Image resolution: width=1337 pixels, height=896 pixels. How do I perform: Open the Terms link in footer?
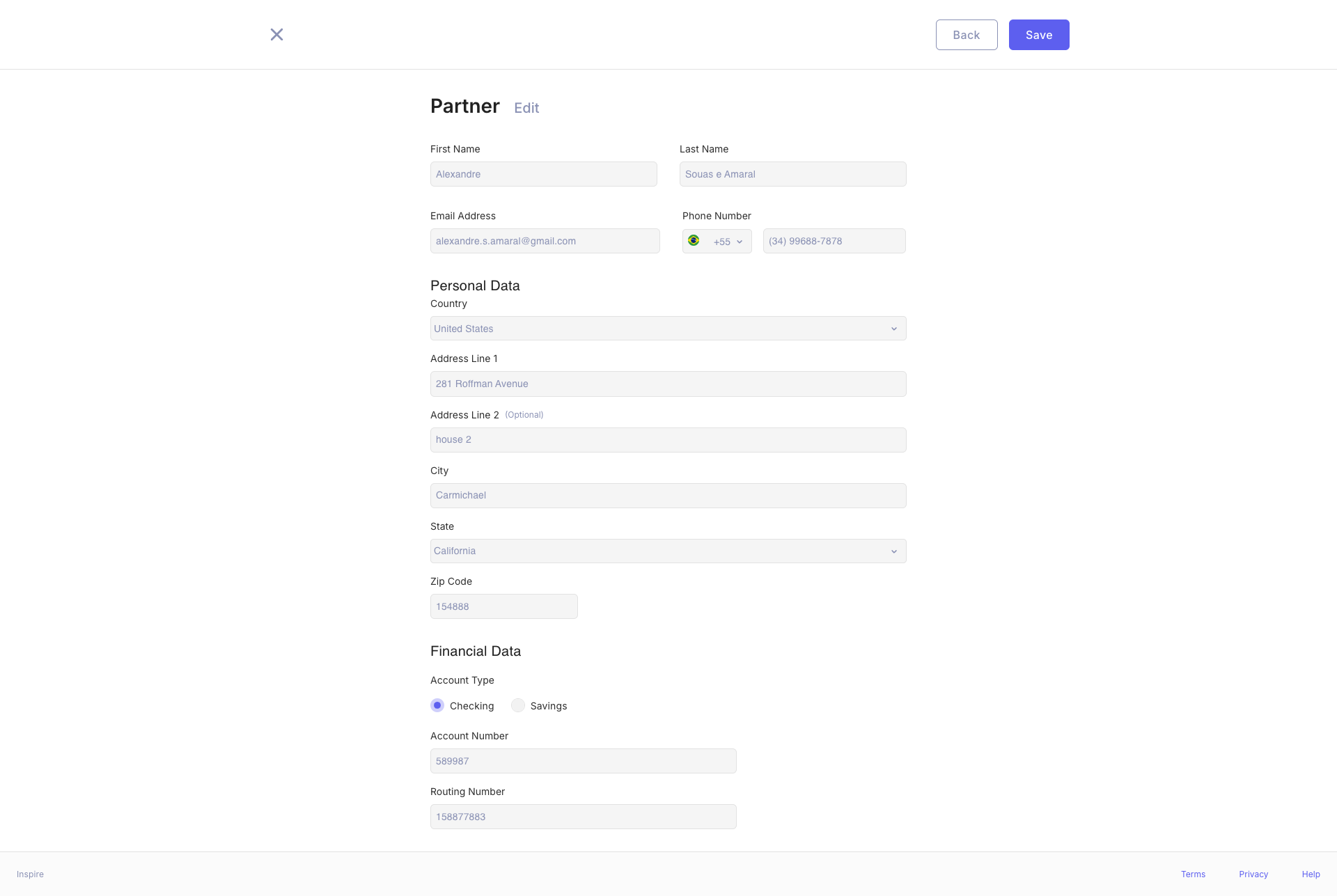point(1193,874)
